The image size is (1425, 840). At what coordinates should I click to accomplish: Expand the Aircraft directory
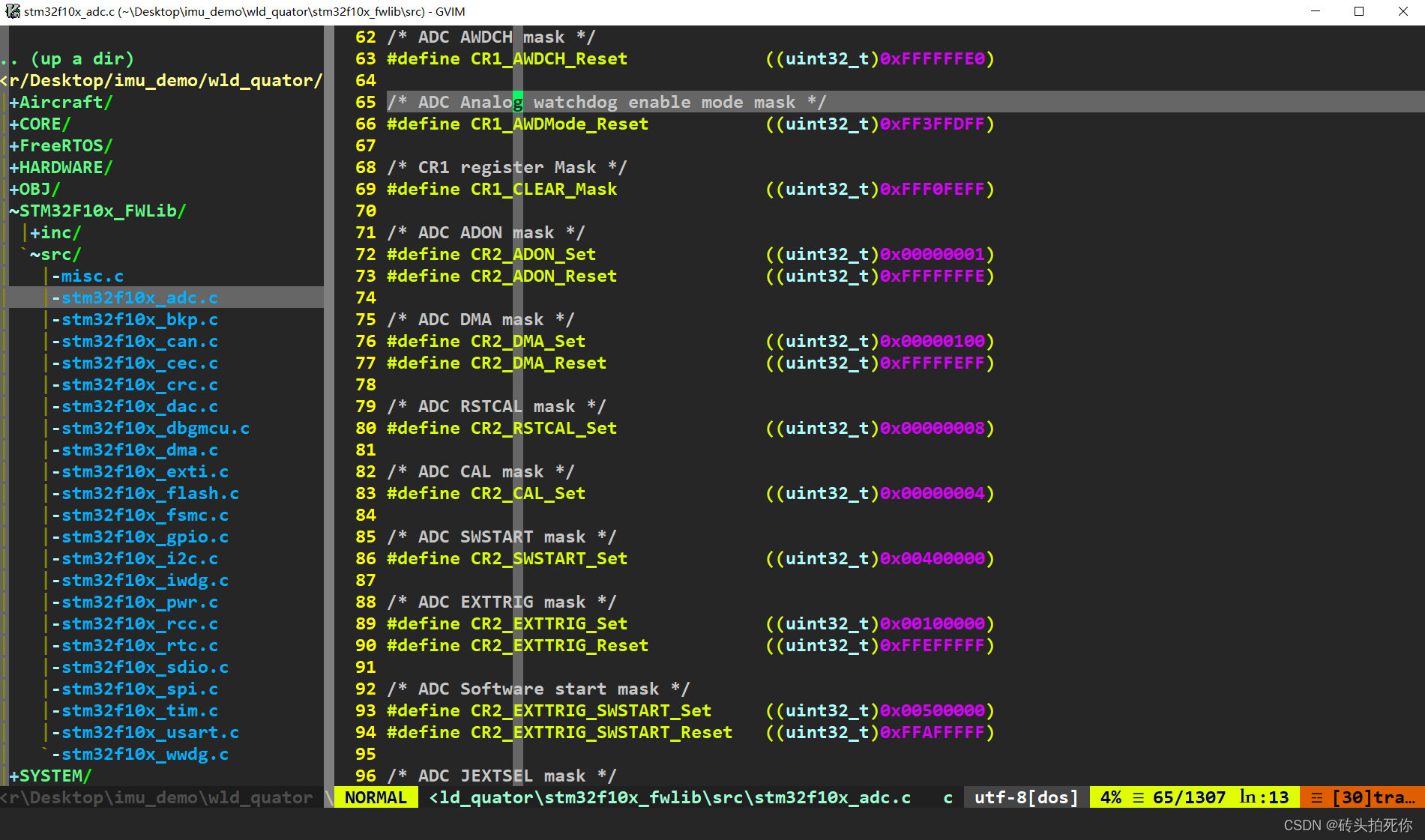(x=60, y=102)
